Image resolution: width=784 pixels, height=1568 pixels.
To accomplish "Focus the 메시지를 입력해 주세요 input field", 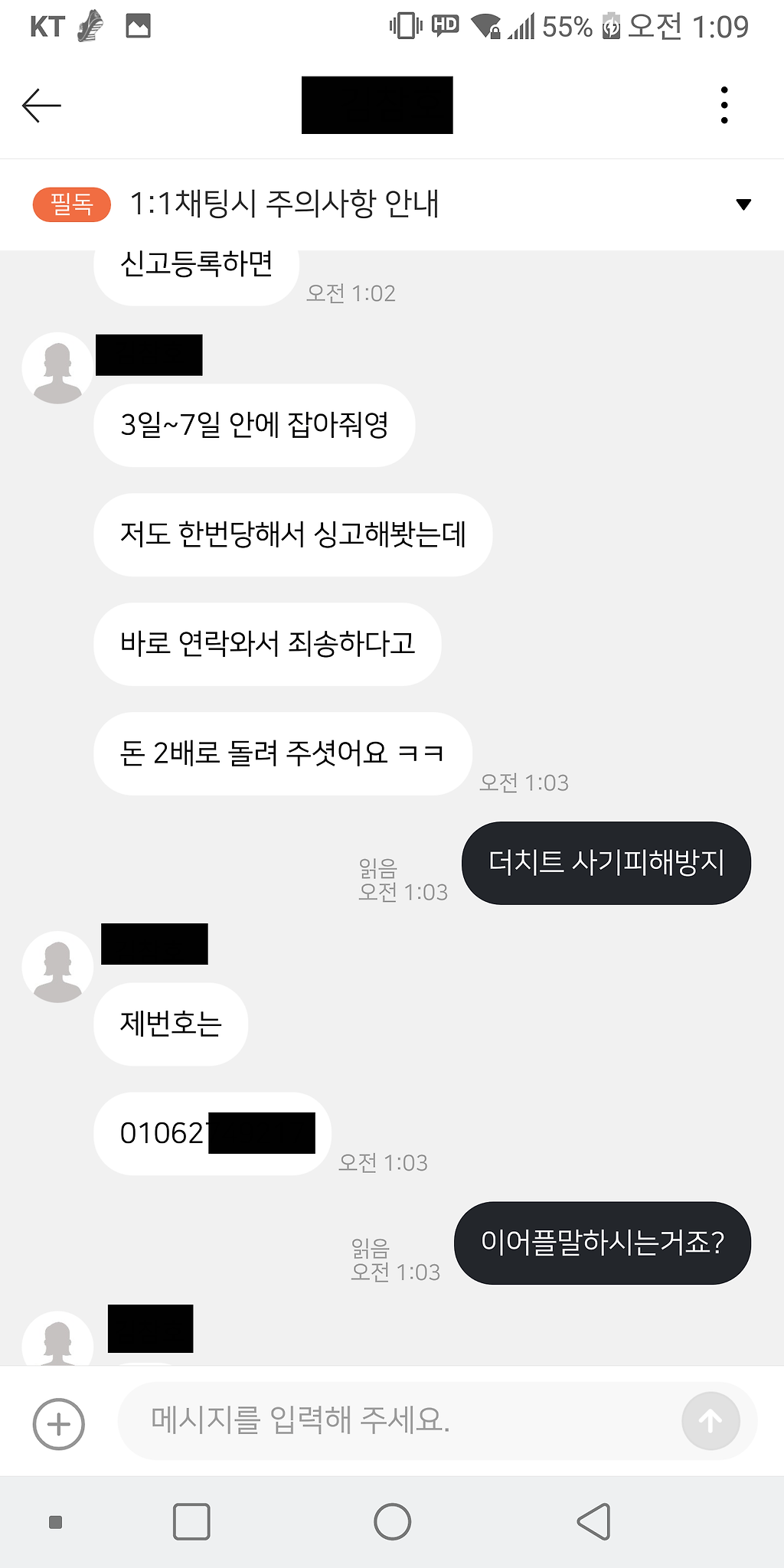I will (x=398, y=1421).
